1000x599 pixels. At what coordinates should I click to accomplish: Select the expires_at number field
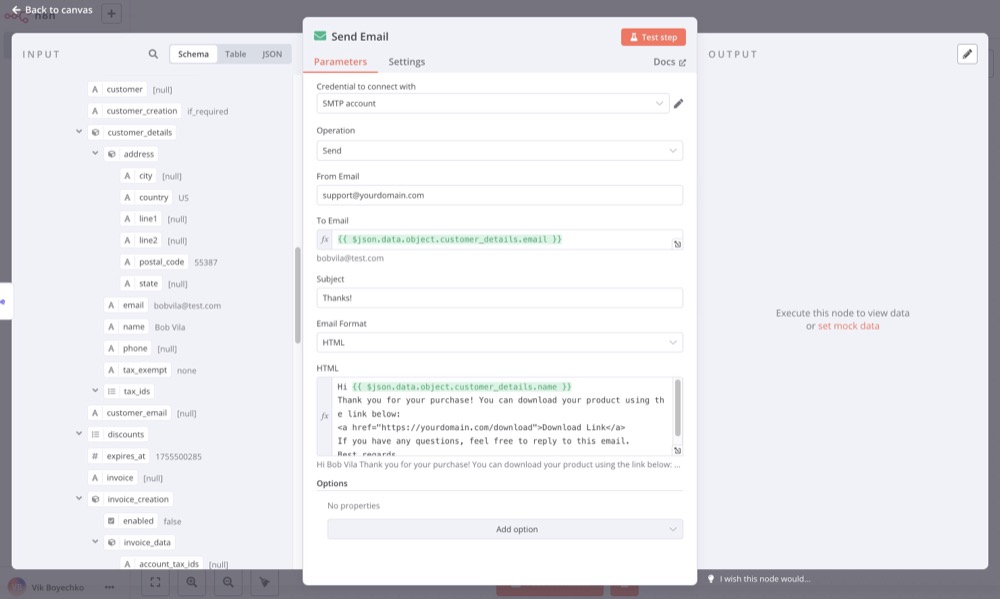pos(119,456)
